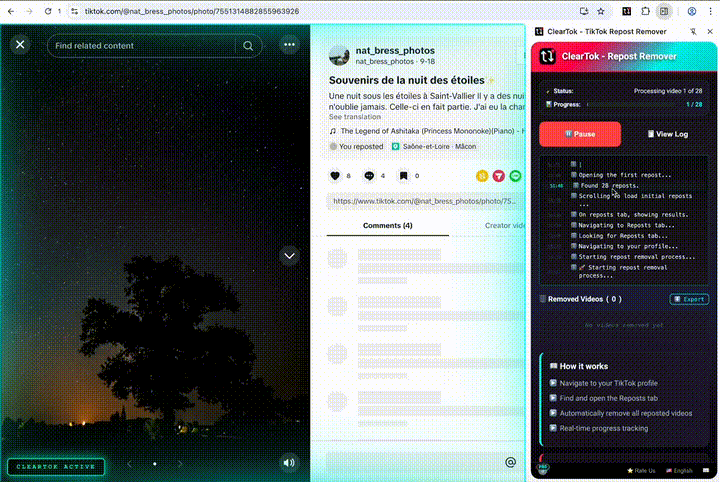Click the red share icon
Screen dimensions: 720x482
point(499,176)
